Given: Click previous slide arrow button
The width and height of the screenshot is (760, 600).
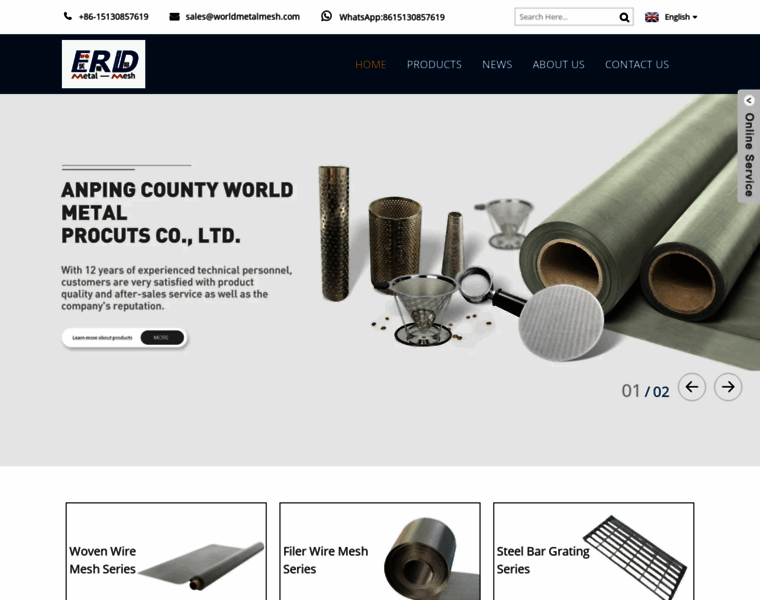Looking at the screenshot, I should pyautogui.click(x=692, y=387).
